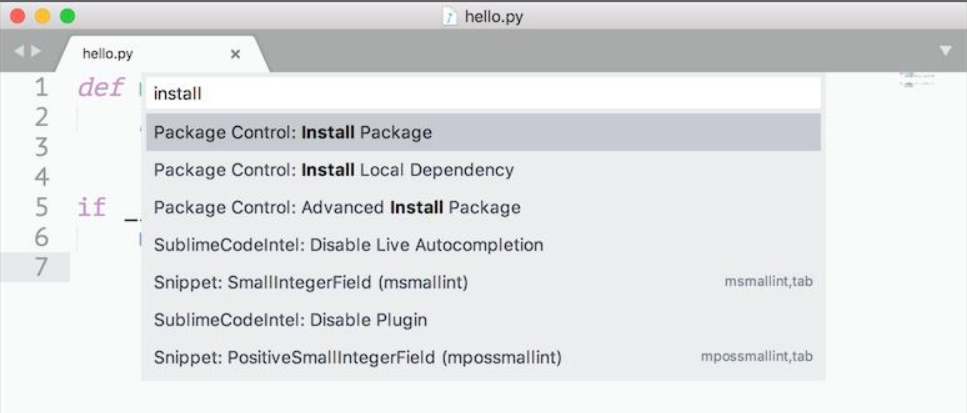Click the back tab navigation arrow

[19, 50]
